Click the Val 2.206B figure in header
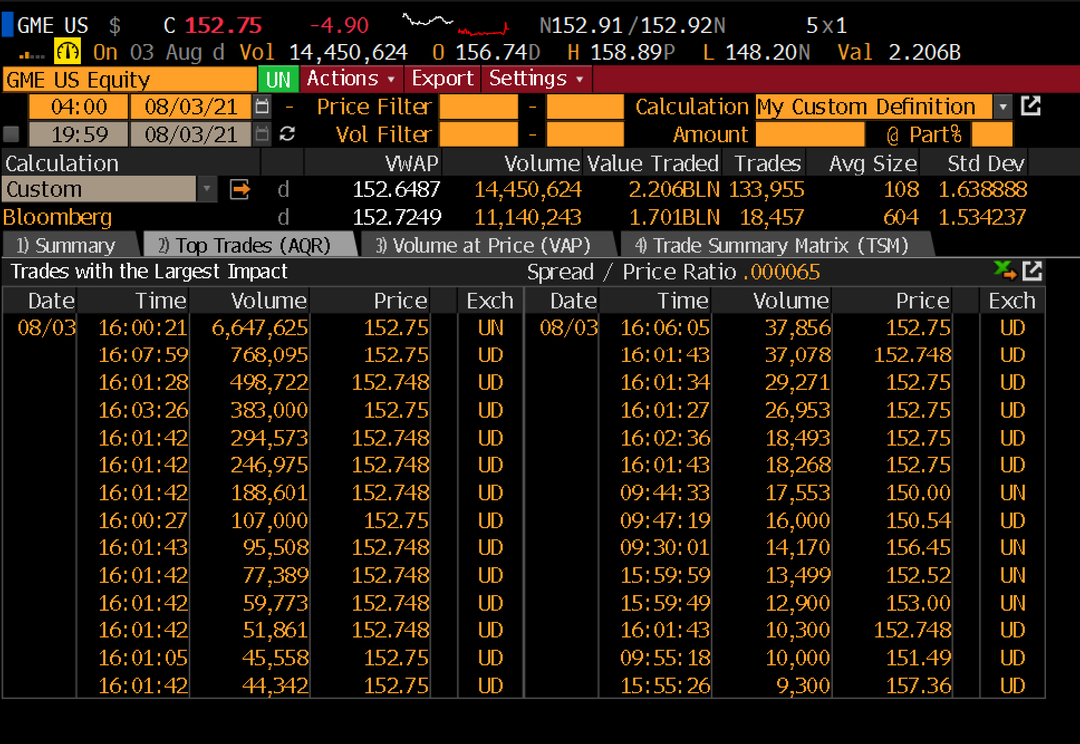 (x=899, y=52)
